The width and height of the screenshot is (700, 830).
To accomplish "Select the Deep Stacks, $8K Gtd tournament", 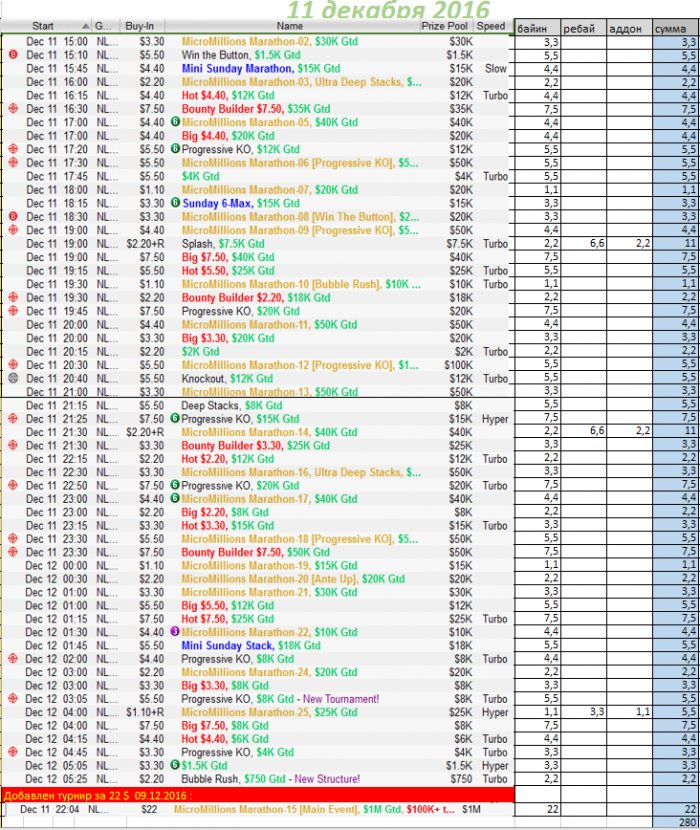I will click(231, 405).
